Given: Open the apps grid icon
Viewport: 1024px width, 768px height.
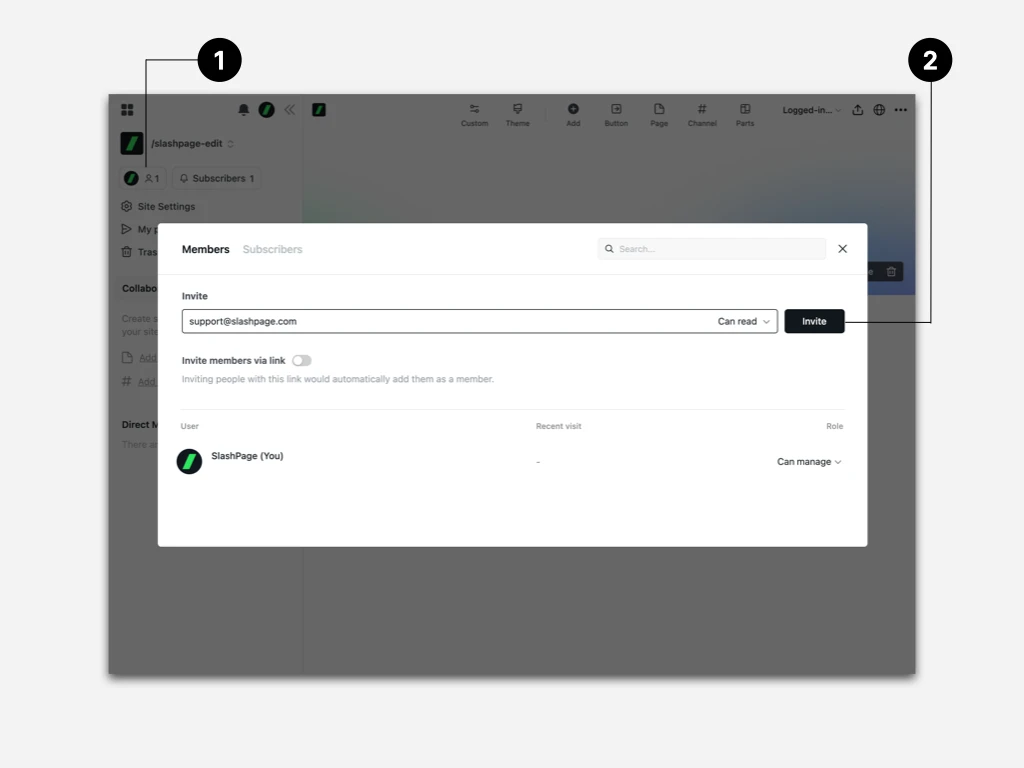Looking at the screenshot, I should 127,110.
